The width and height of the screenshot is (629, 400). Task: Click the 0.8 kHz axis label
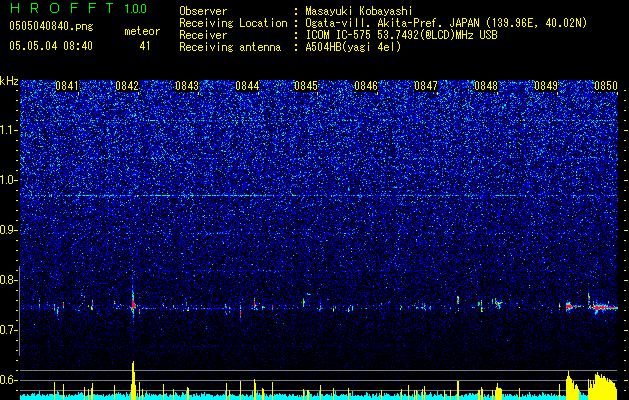click(9, 280)
